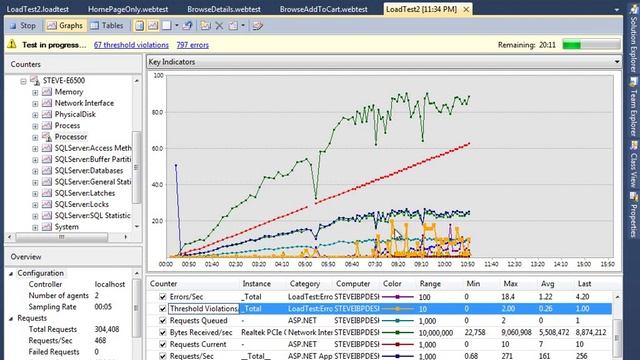The height and width of the screenshot is (360, 640).
Task: Click the SQLServer:Access Methods graph icon
Action: 47,148
